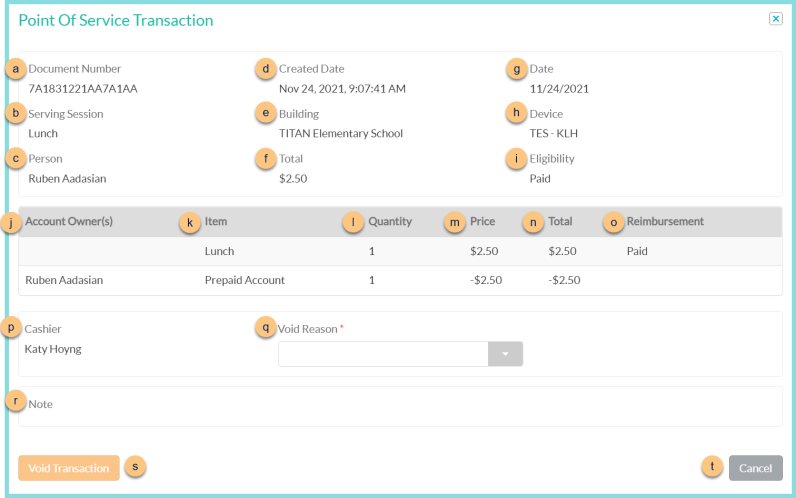796x498 pixels.
Task: Click the Serving Session value Lunch
Action: 43,134
